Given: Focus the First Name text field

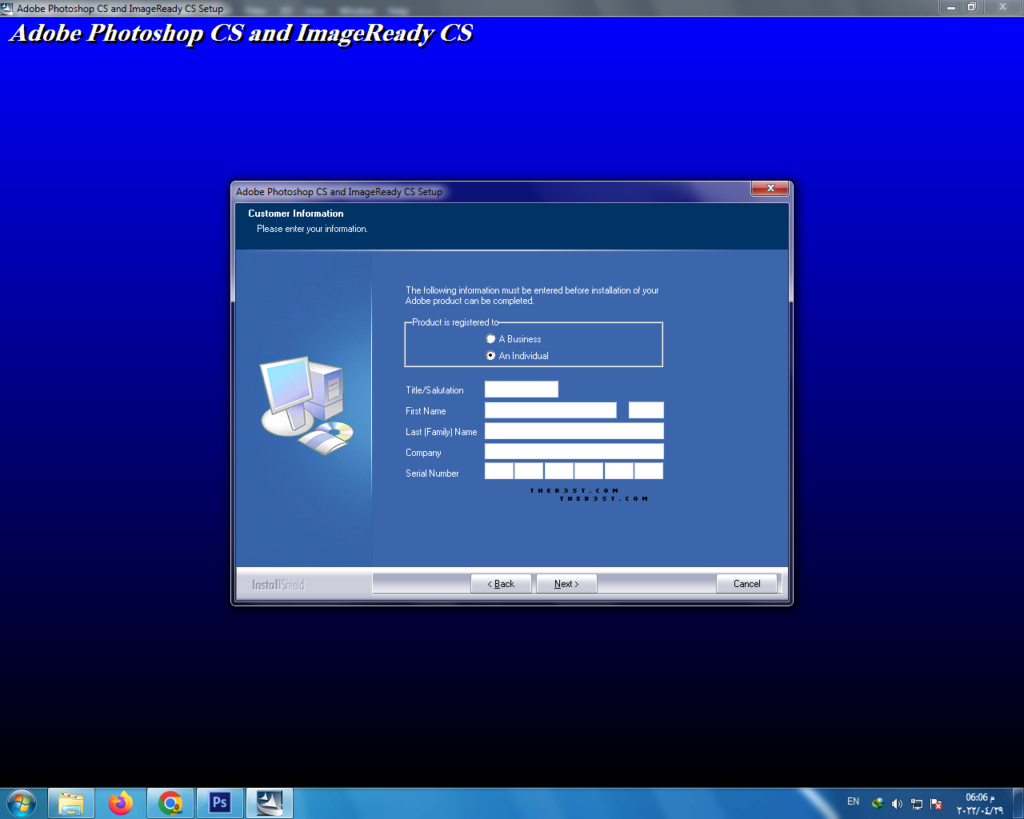Looking at the screenshot, I should click(551, 410).
